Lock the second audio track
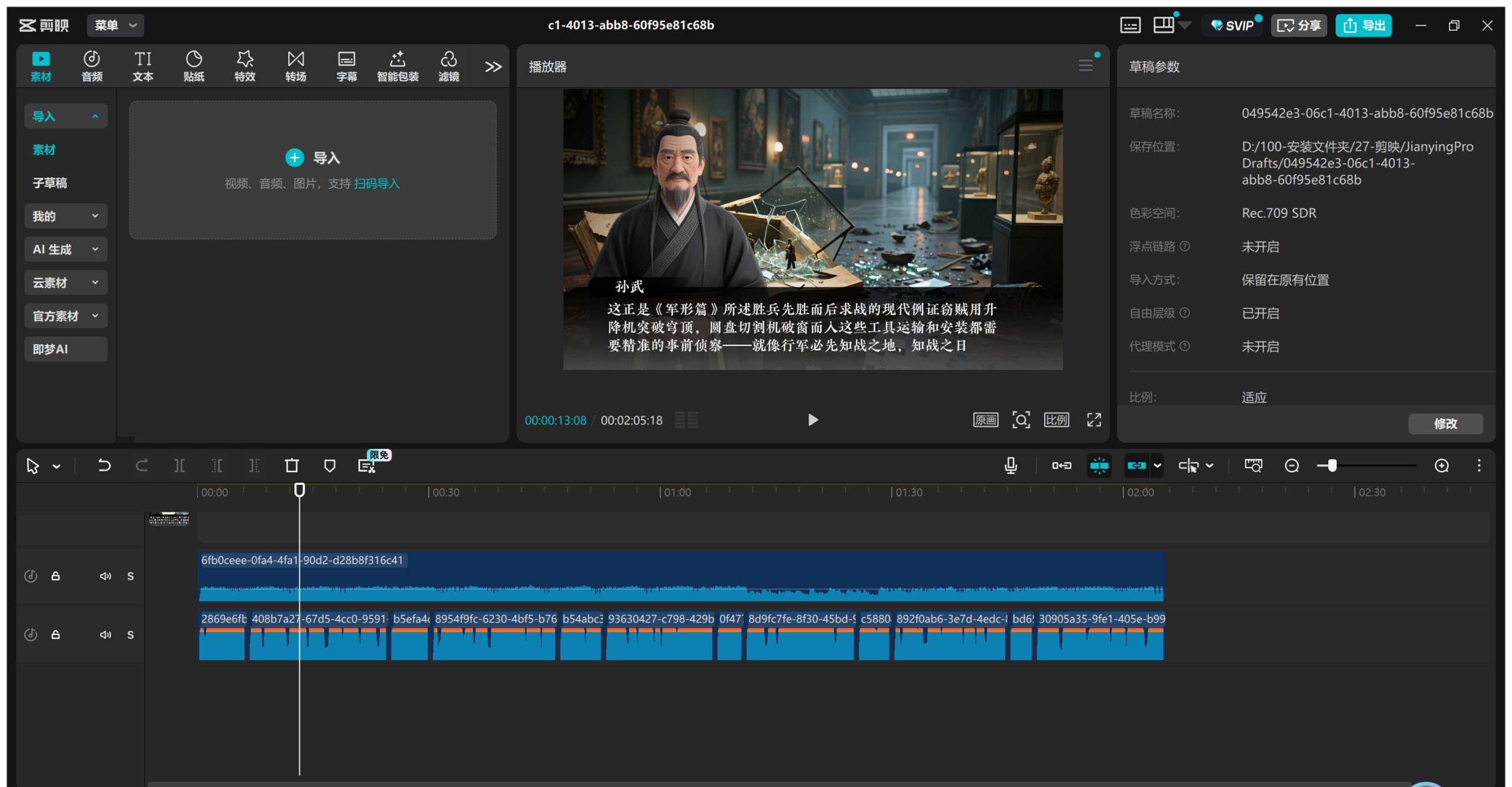This screenshot has width=1512, height=787. click(x=56, y=635)
